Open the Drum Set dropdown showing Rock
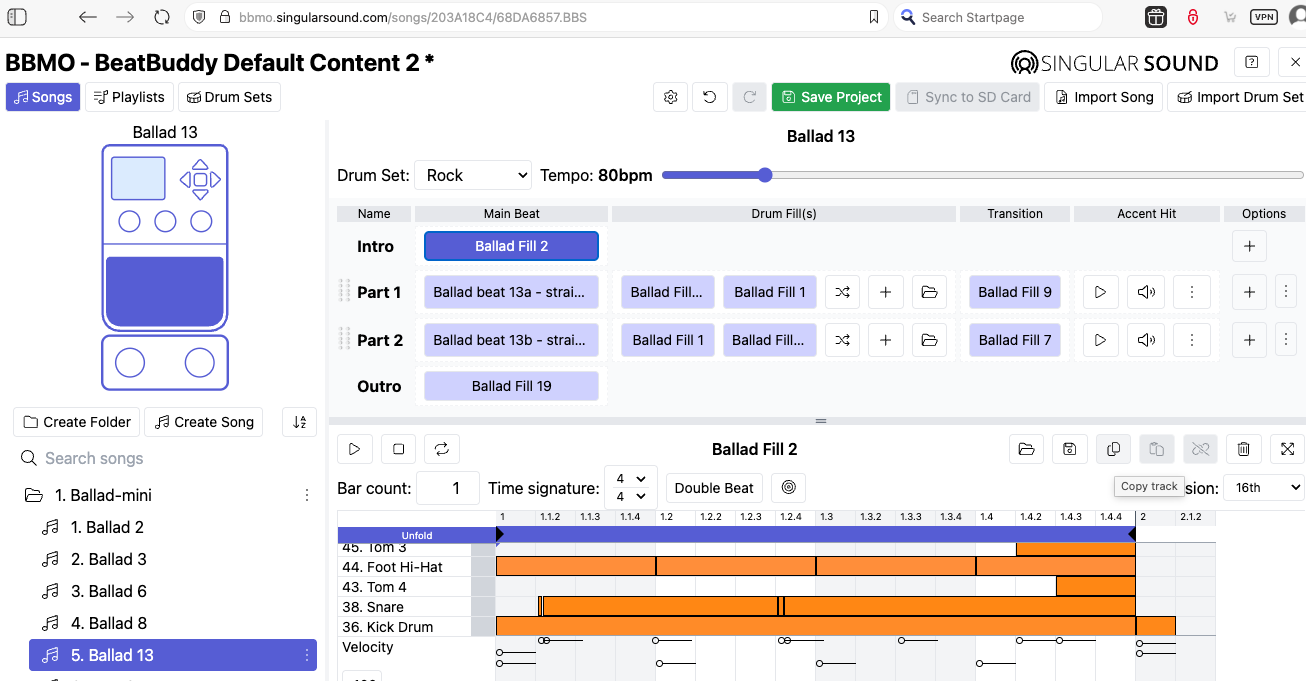1306x681 pixels. coord(472,175)
